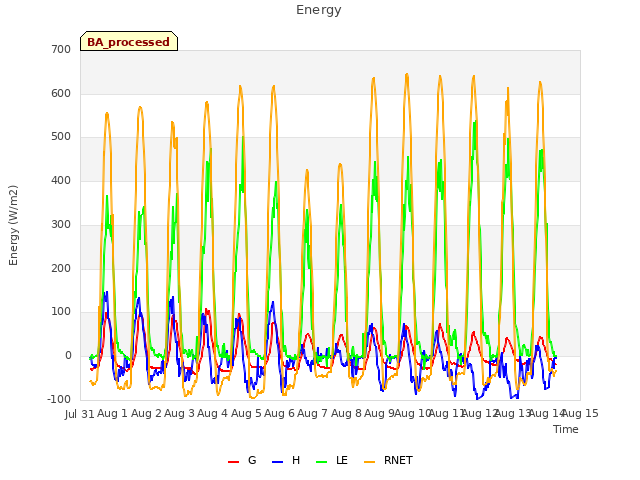Click the 0 y-axis label
Image resolution: width=640 pixels, height=480 pixels.
point(68,356)
